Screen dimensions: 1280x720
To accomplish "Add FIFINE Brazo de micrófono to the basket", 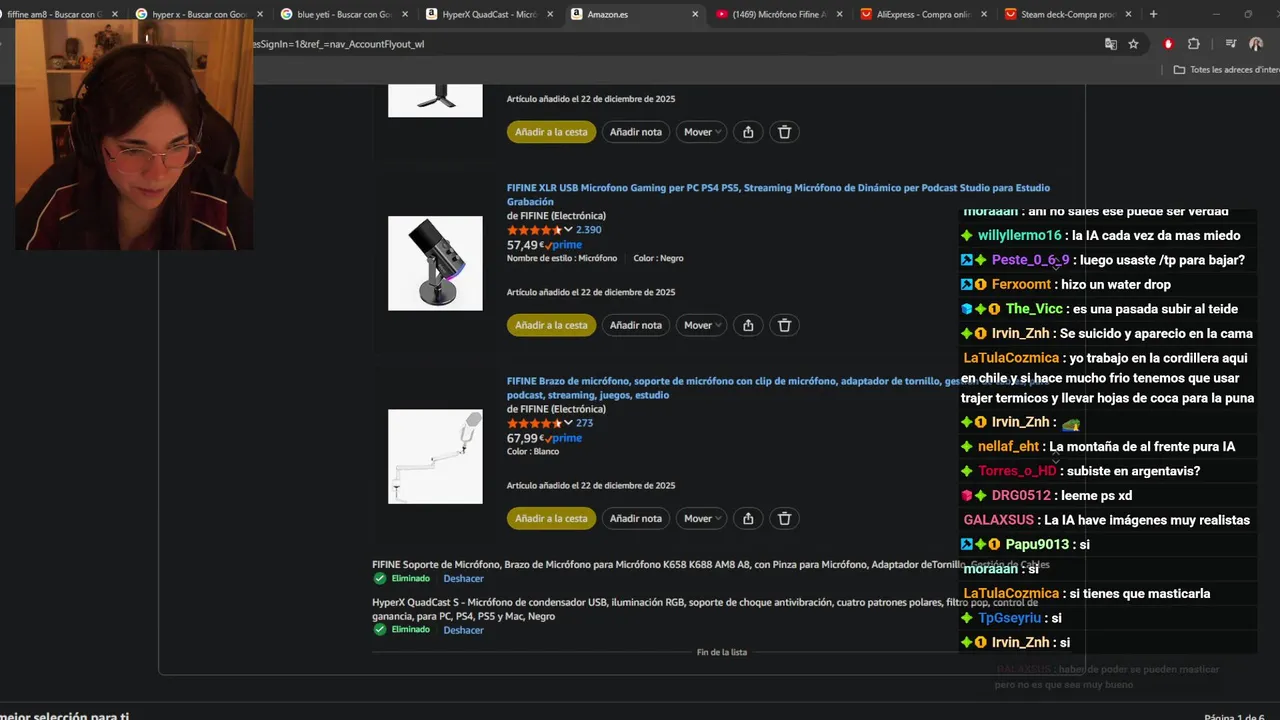I will click(x=551, y=518).
